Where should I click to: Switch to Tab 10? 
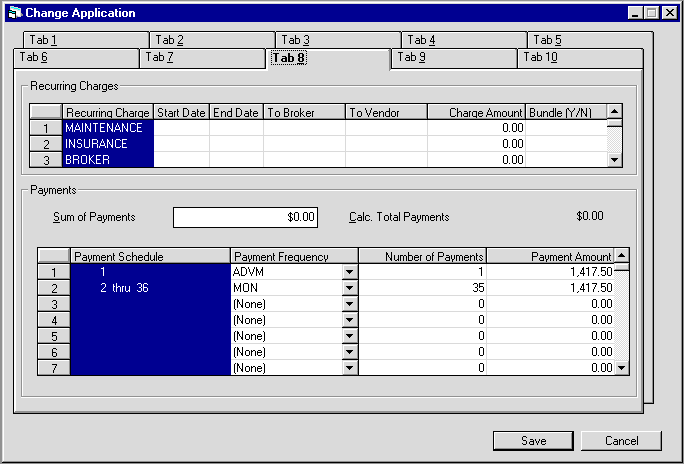pos(580,58)
